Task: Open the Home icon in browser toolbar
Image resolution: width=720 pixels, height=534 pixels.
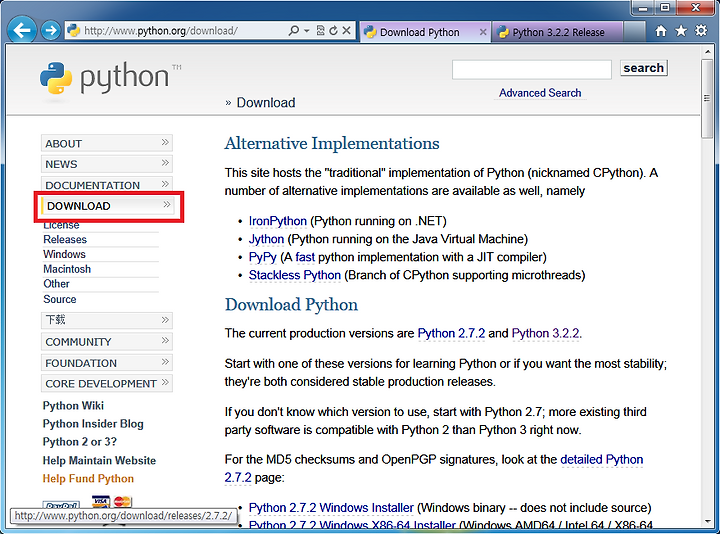Action: (661, 31)
